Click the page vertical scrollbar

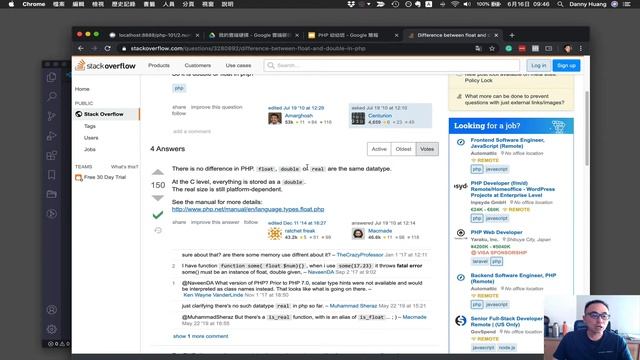pyautogui.click(x=587, y=128)
